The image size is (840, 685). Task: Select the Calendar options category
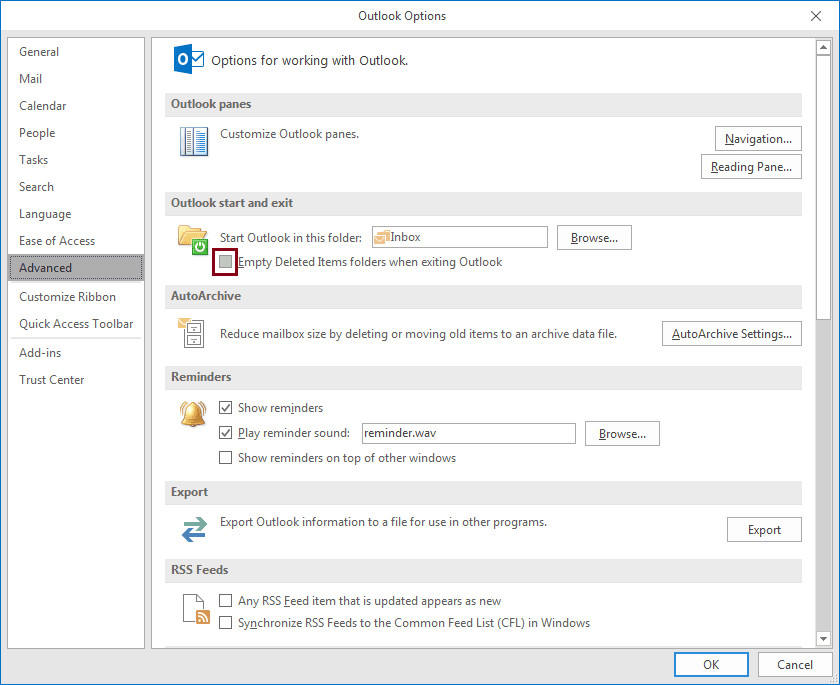click(76, 106)
